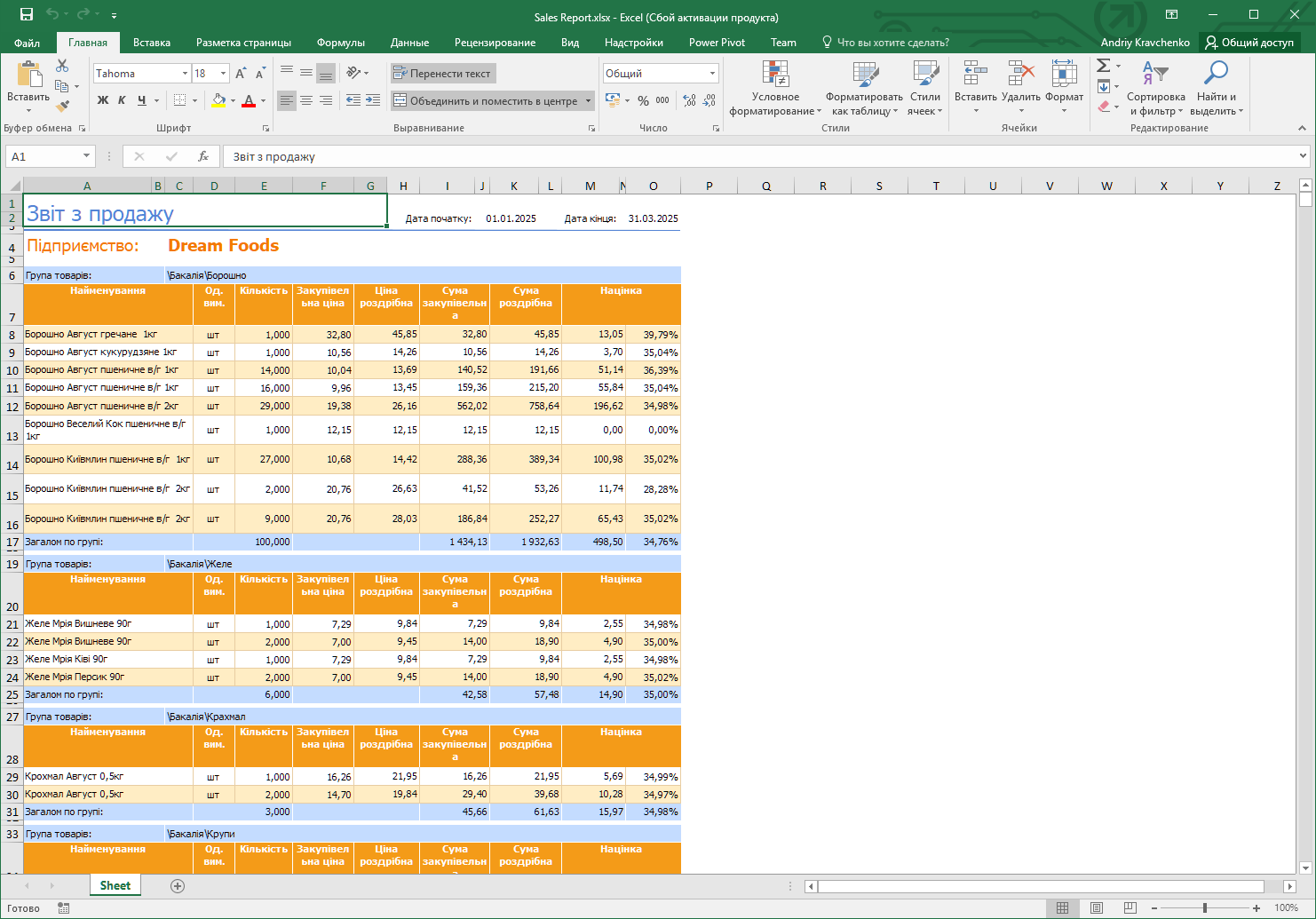Open borders tool in the Font group
This screenshot has height=919, width=1316.
[180, 100]
